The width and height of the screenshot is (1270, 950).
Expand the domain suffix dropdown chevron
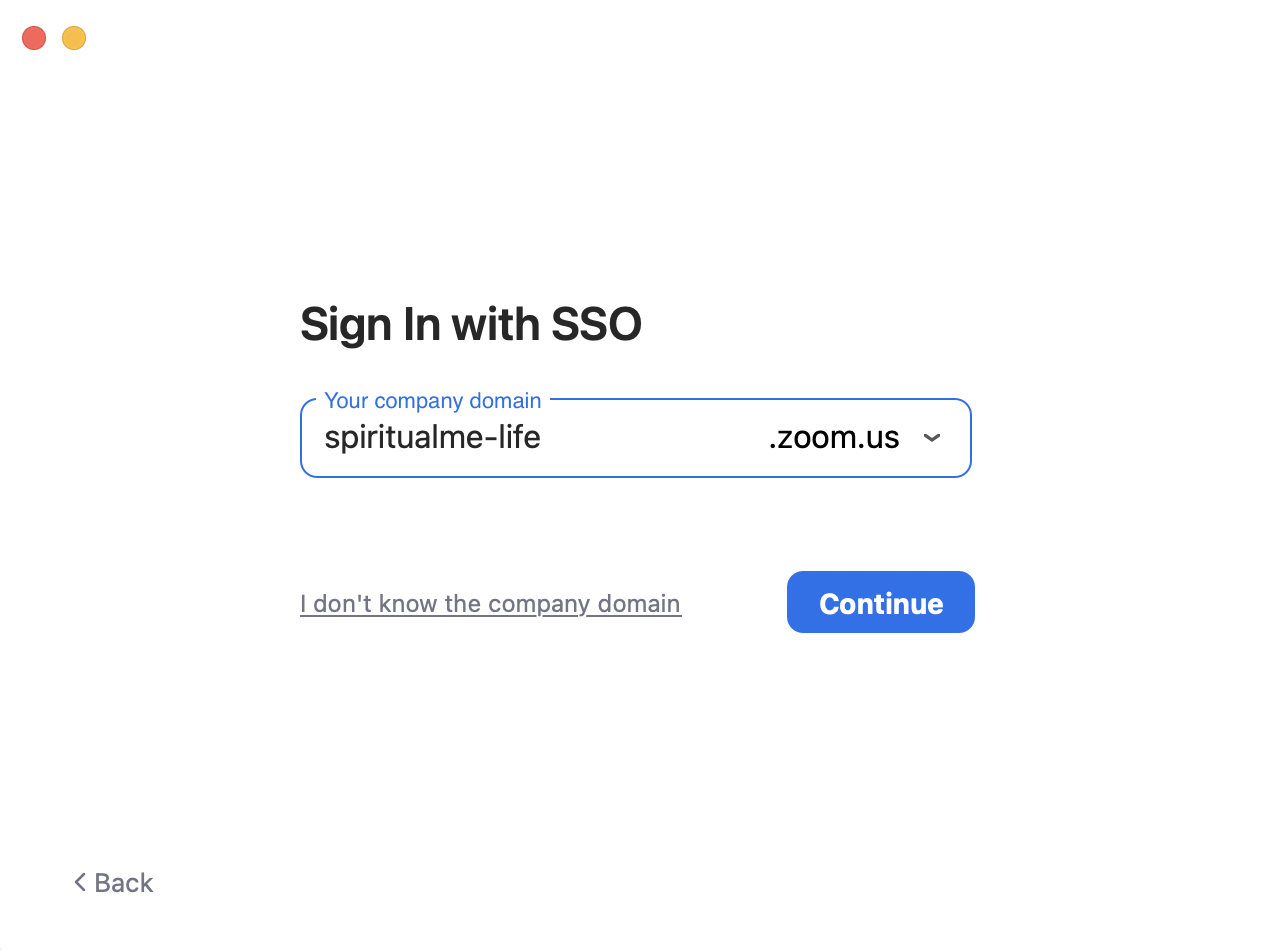click(932, 438)
